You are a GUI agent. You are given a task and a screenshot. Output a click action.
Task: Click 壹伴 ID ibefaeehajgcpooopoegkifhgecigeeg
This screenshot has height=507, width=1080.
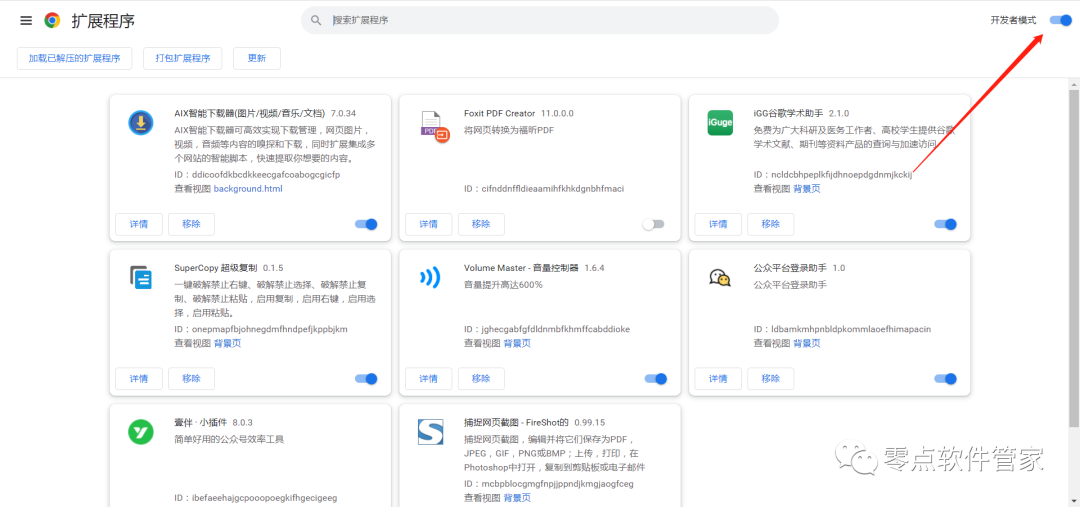[x=265, y=497]
